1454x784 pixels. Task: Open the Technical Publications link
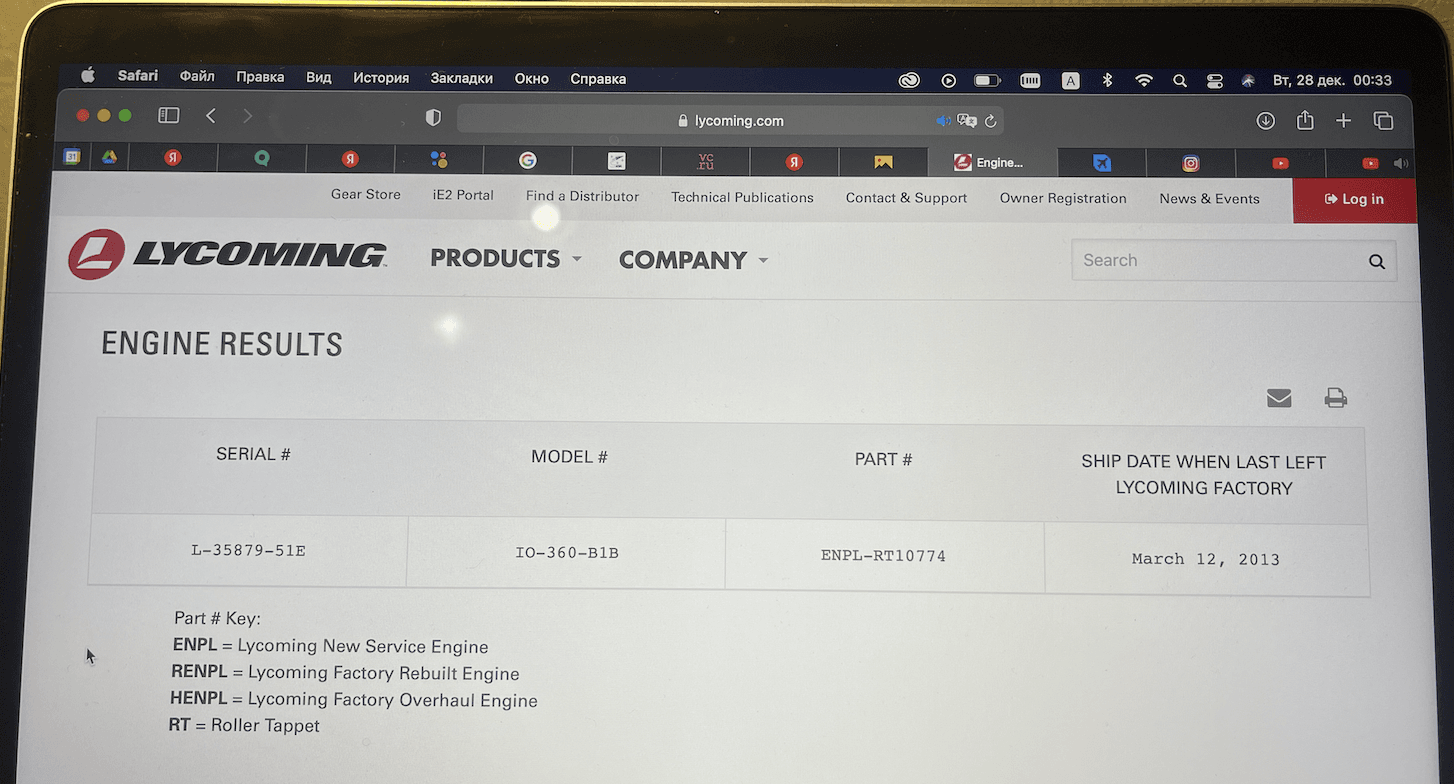pyautogui.click(x=742, y=198)
